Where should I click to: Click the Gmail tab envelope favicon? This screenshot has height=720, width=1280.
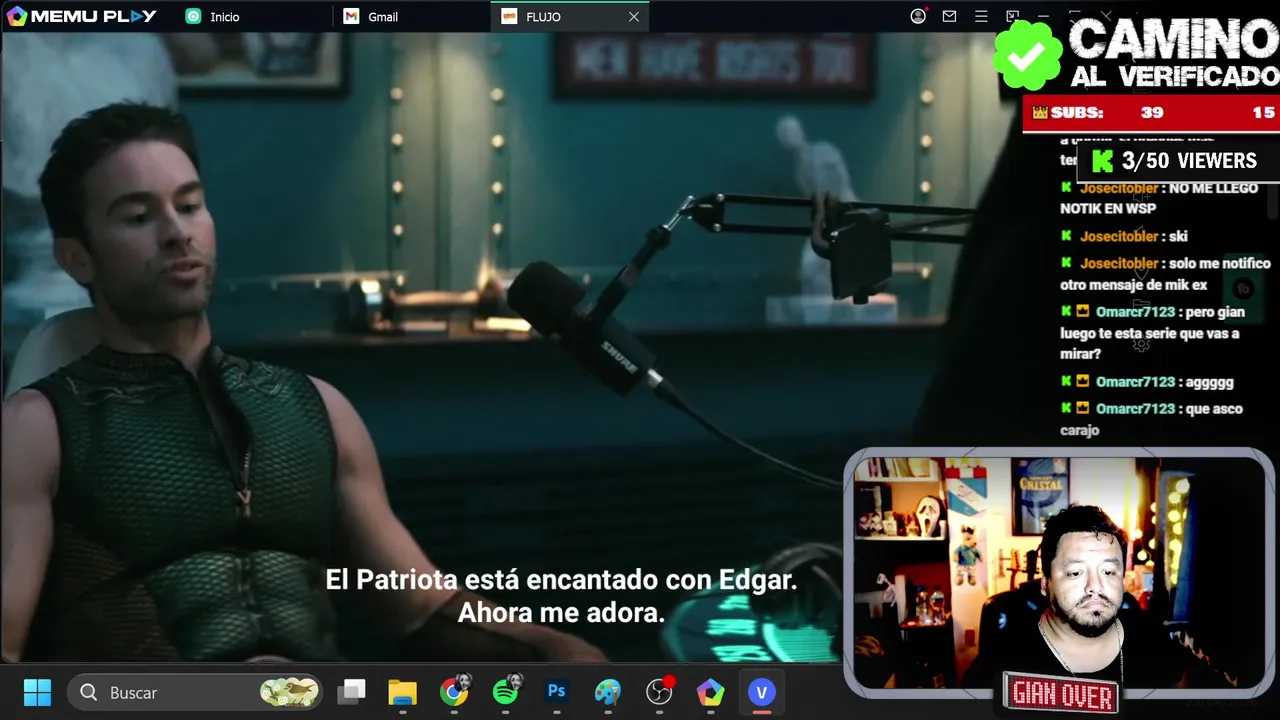[351, 16]
